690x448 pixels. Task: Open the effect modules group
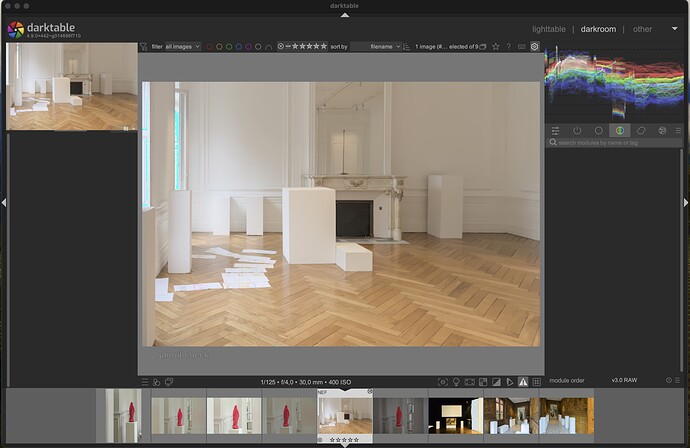[662, 131]
